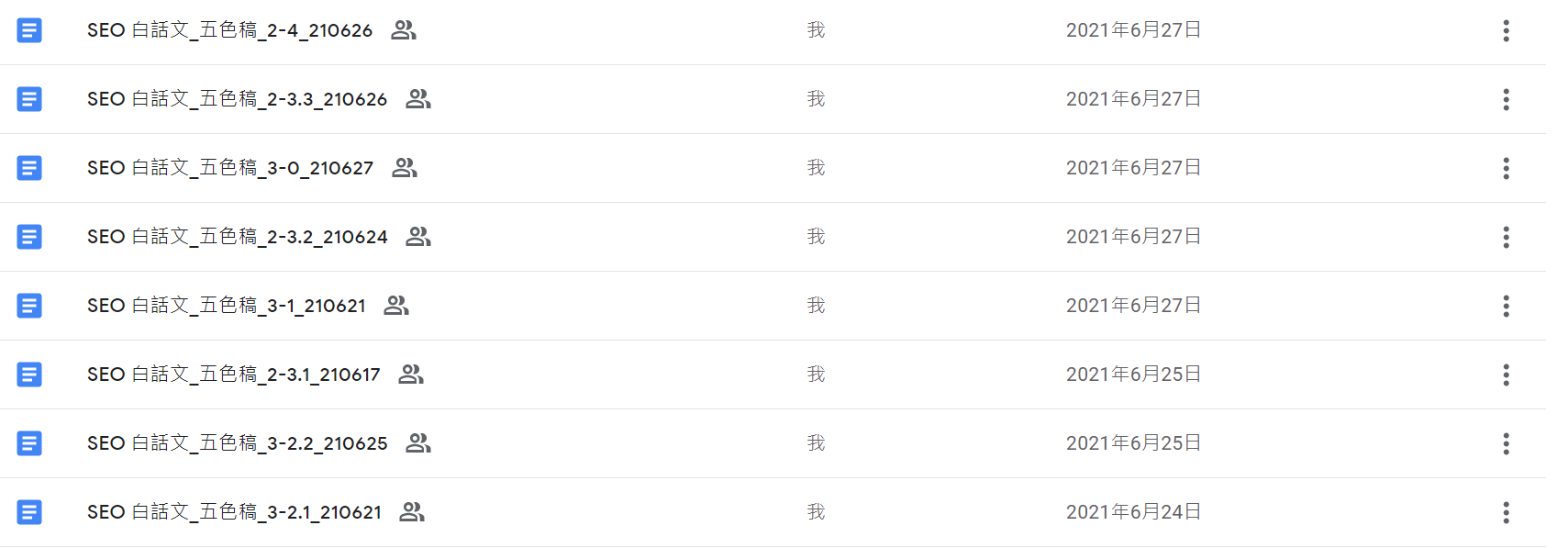This screenshot has width=1568, height=548.
Task: Open more actions menu for 2-3.2_210624
Action: (1506, 237)
